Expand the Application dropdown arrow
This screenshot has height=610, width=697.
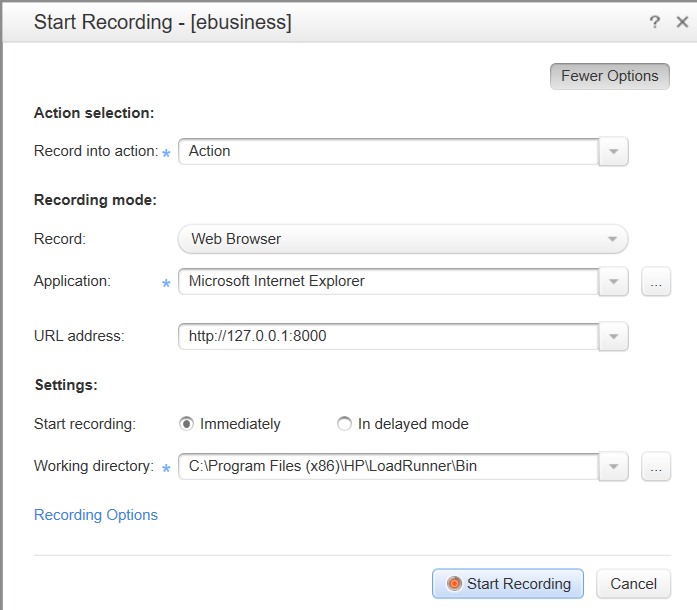point(613,281)
